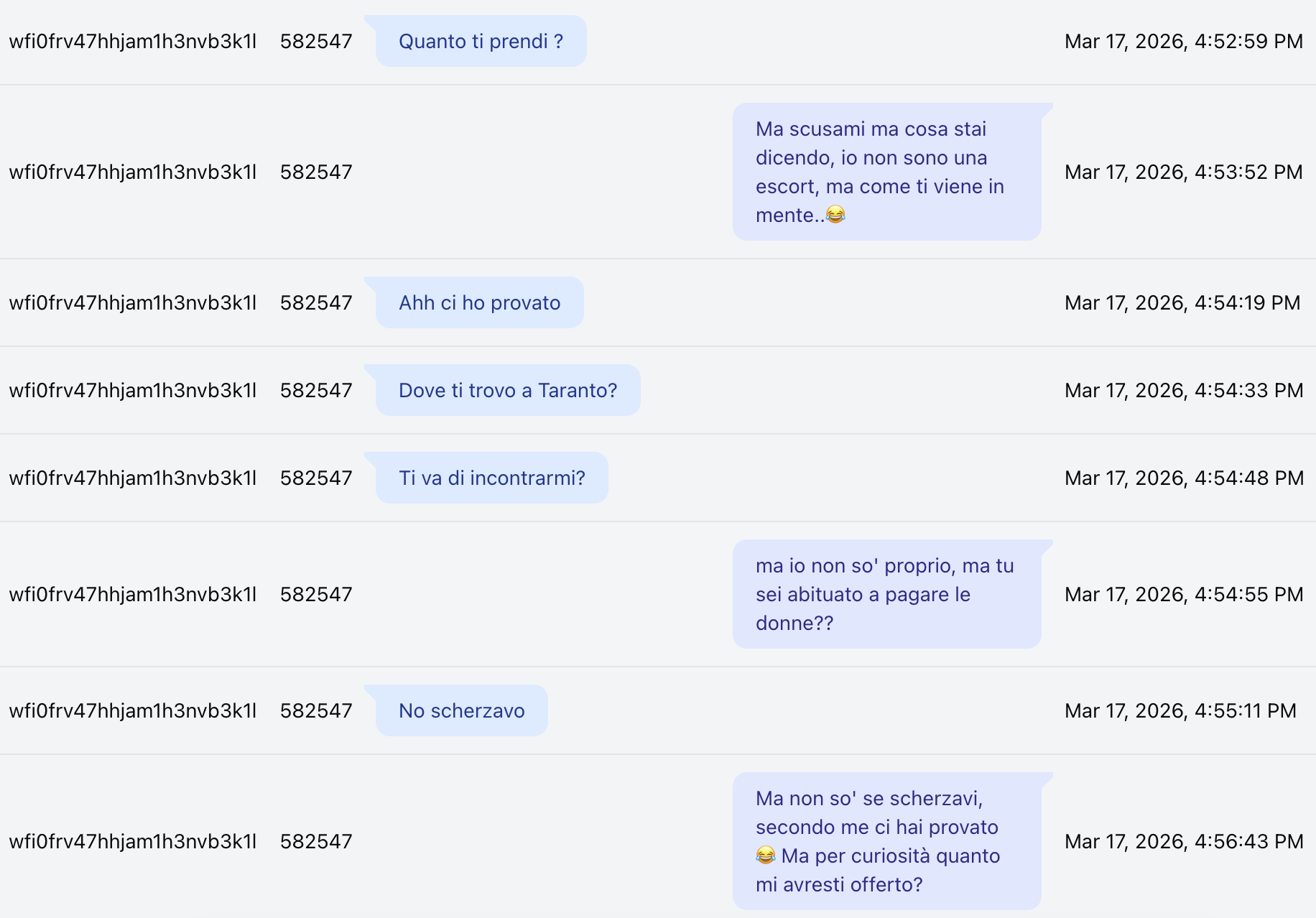Select the 4:55:11 PM timestamp

pyautogui.click(x=1180, y=711)
